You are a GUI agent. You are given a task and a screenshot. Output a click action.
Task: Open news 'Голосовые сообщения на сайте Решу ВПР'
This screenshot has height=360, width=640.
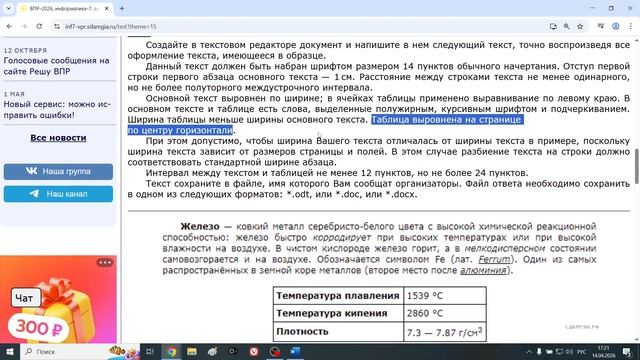(57, 66)
